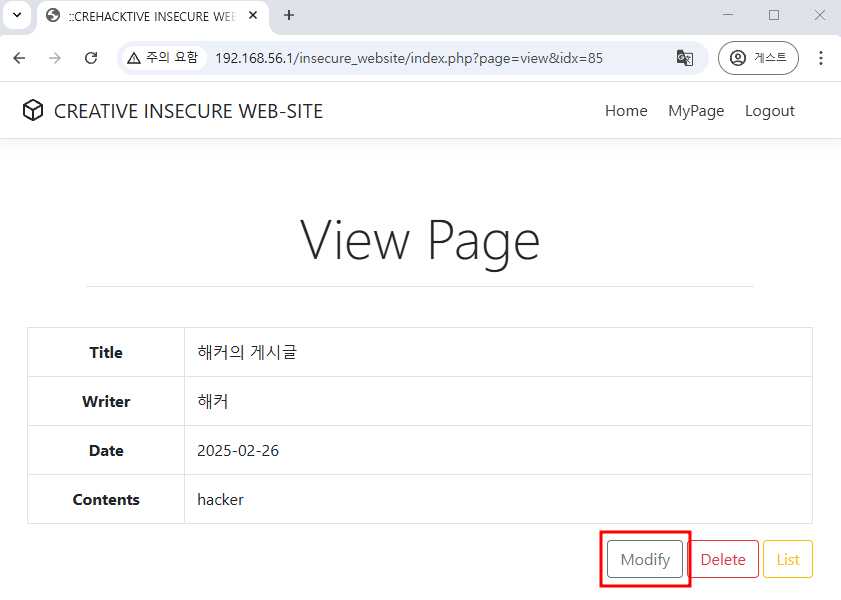This screenshot has width=841, height=600.
Task: Close the CREHACKTIVE INSECURE WEB tab
Action: (253, 16)
